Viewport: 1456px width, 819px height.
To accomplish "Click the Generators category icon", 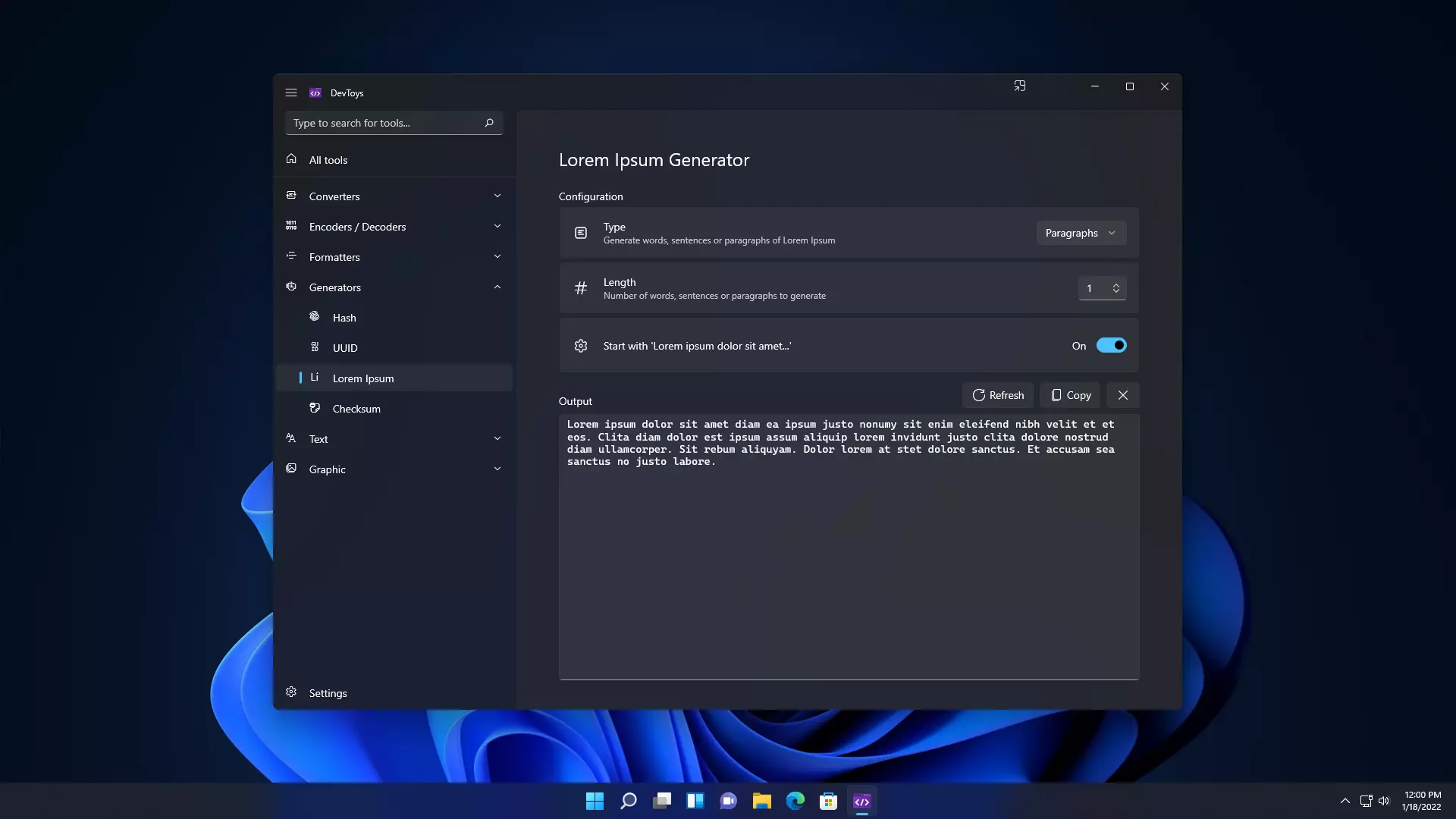I will (x=291, y=287).
